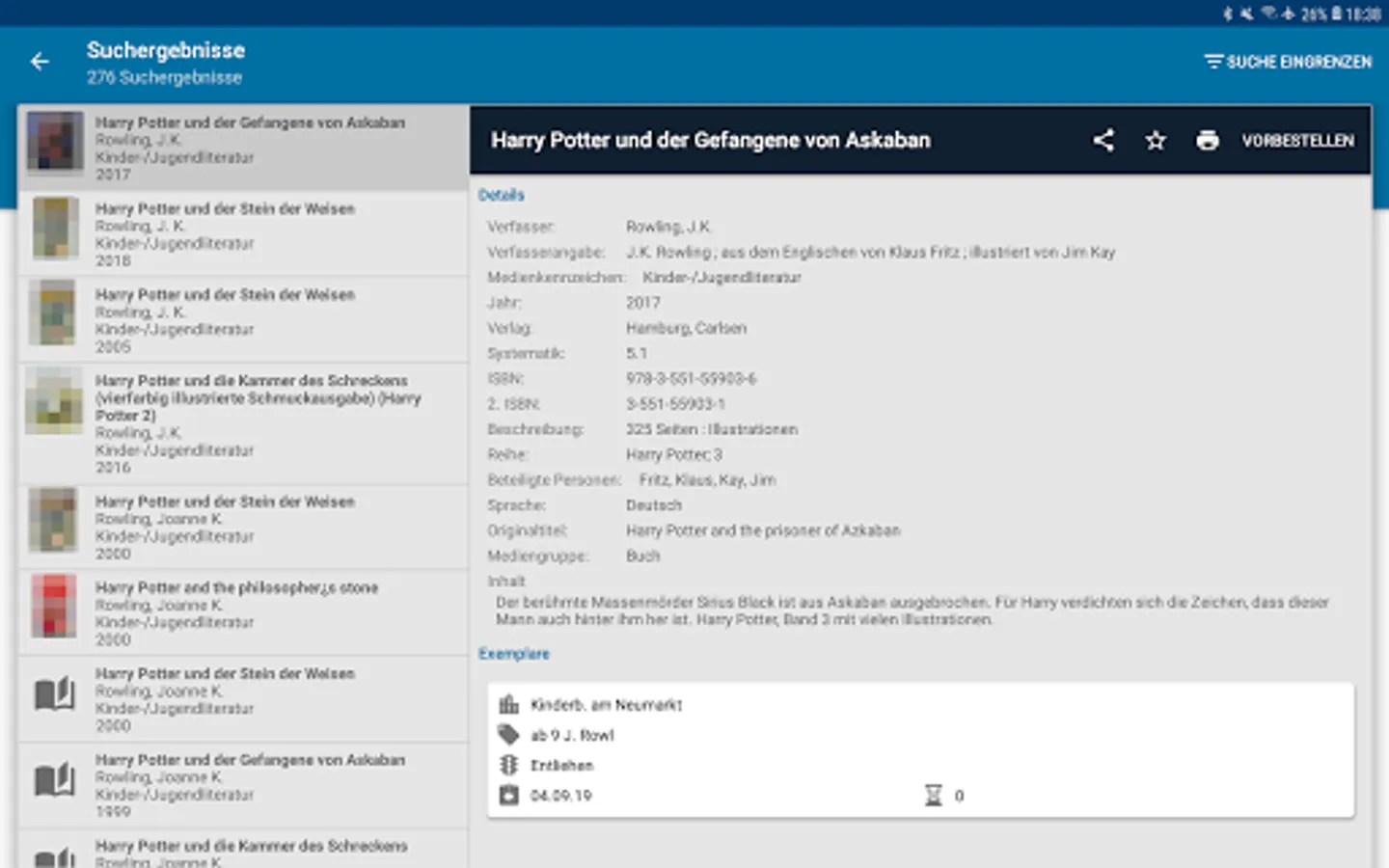The width and height of the screenshot is (1389, 868).
Task: Click the Originaltitel value
Action: pos(762,530)
